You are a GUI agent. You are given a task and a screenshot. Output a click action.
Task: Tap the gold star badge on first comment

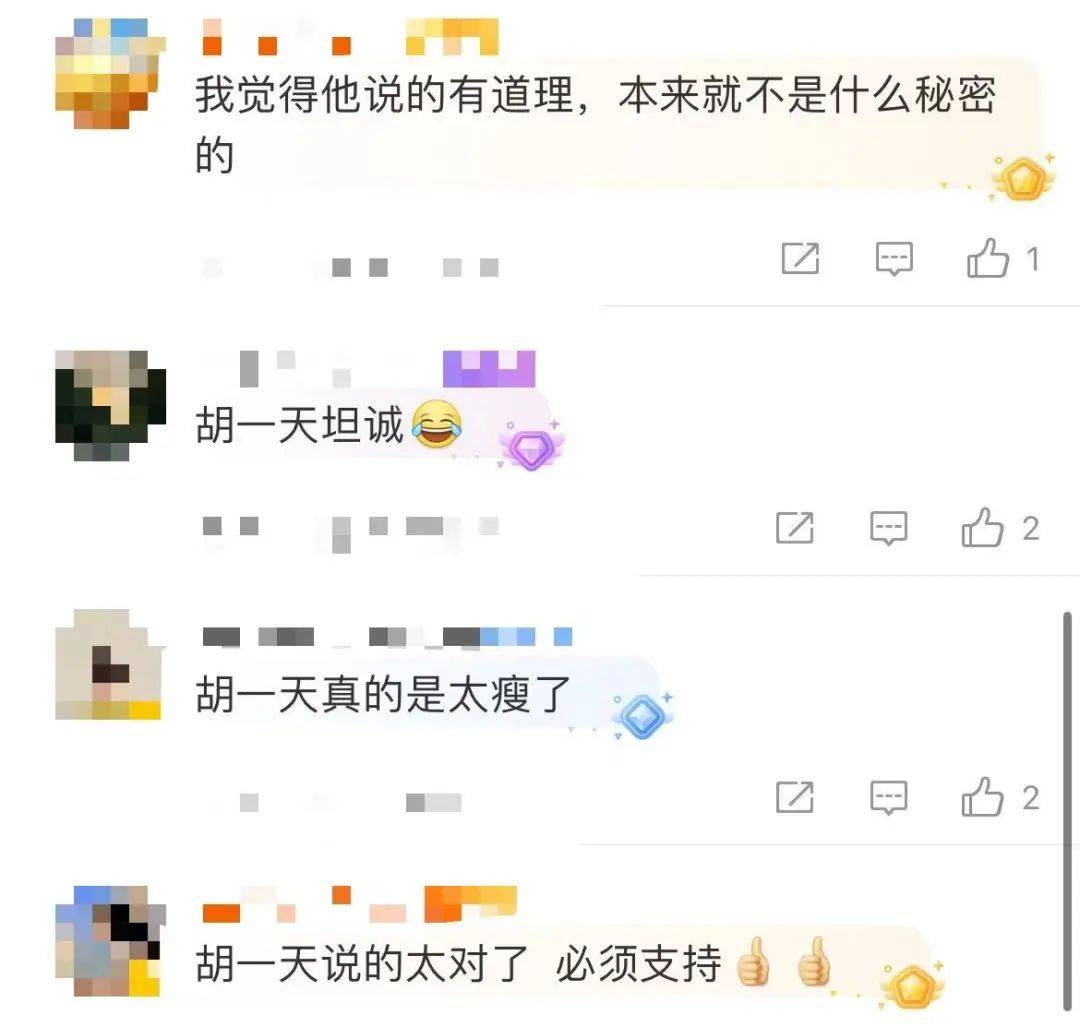click(x=1024, y=178)
